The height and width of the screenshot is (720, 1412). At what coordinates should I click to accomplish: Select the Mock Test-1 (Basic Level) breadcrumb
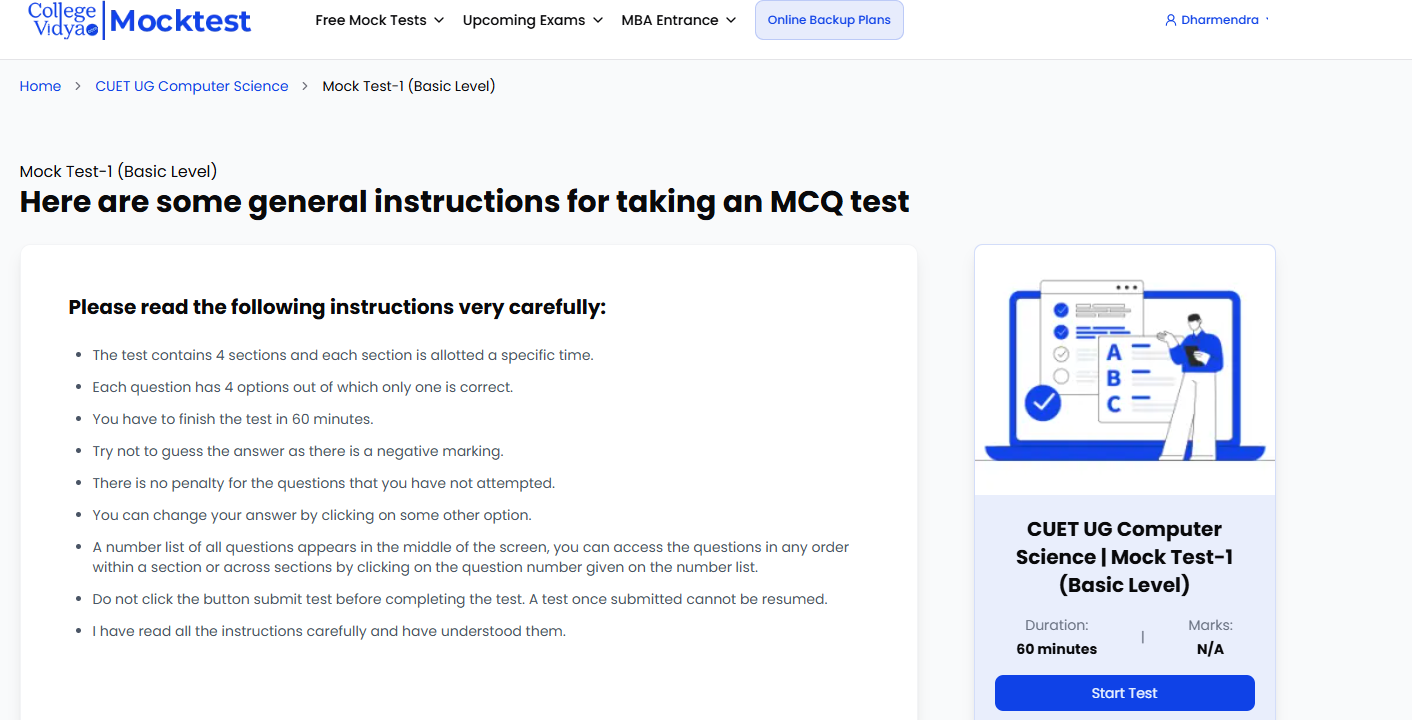tap(409, 86)
